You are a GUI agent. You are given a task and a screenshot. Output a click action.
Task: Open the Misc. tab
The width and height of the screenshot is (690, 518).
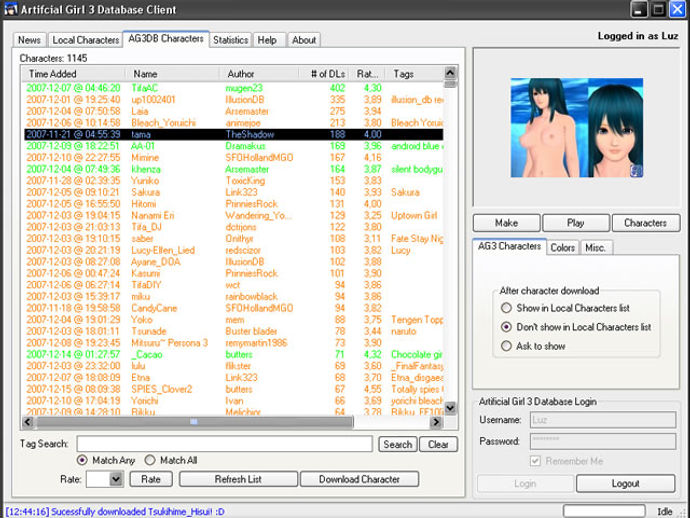click(x=595, y=248)
